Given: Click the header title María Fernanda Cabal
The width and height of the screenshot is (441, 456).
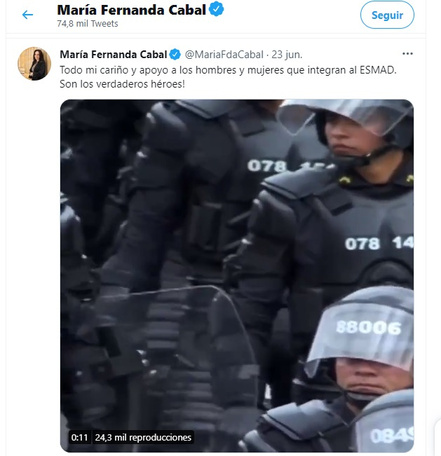Looking at the screenshot, I should coord(131,10).
